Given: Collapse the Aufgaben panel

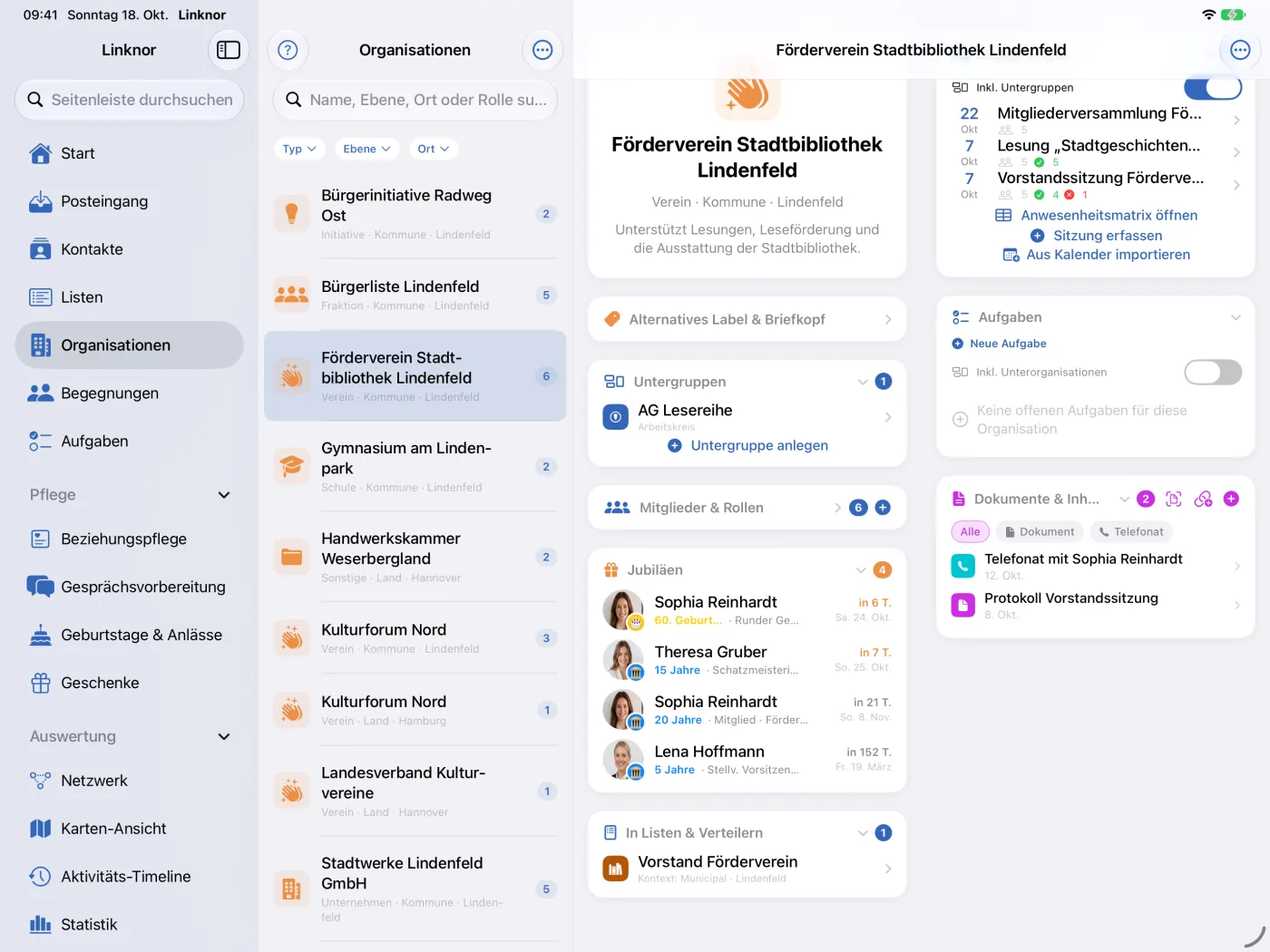Looking at the screenshot, I should click(1235, 317).
